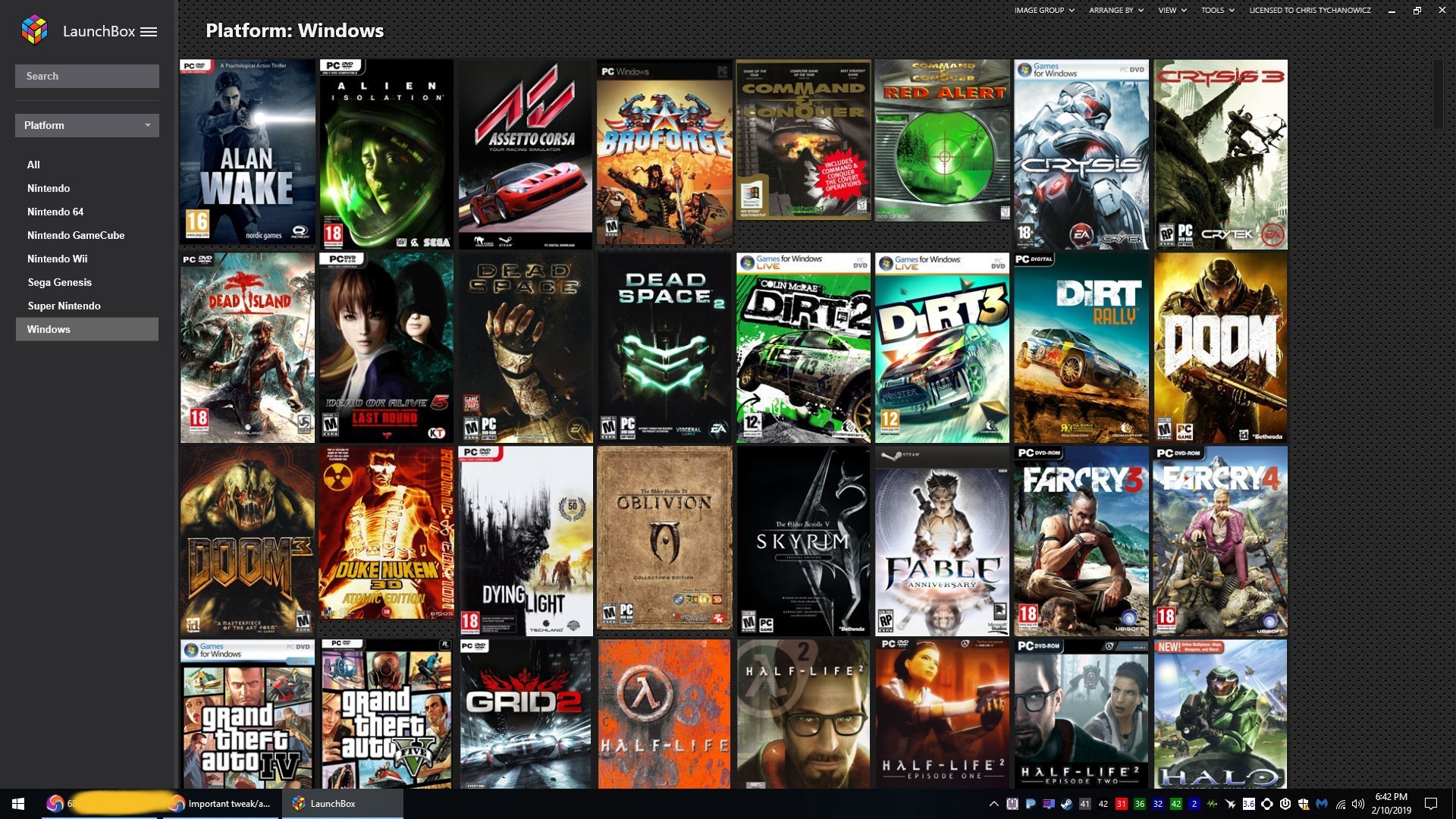The width and height of the screenshot is (1456, 819).
Task: Select the orange Half-Life cover
Action: click(664, 714)
